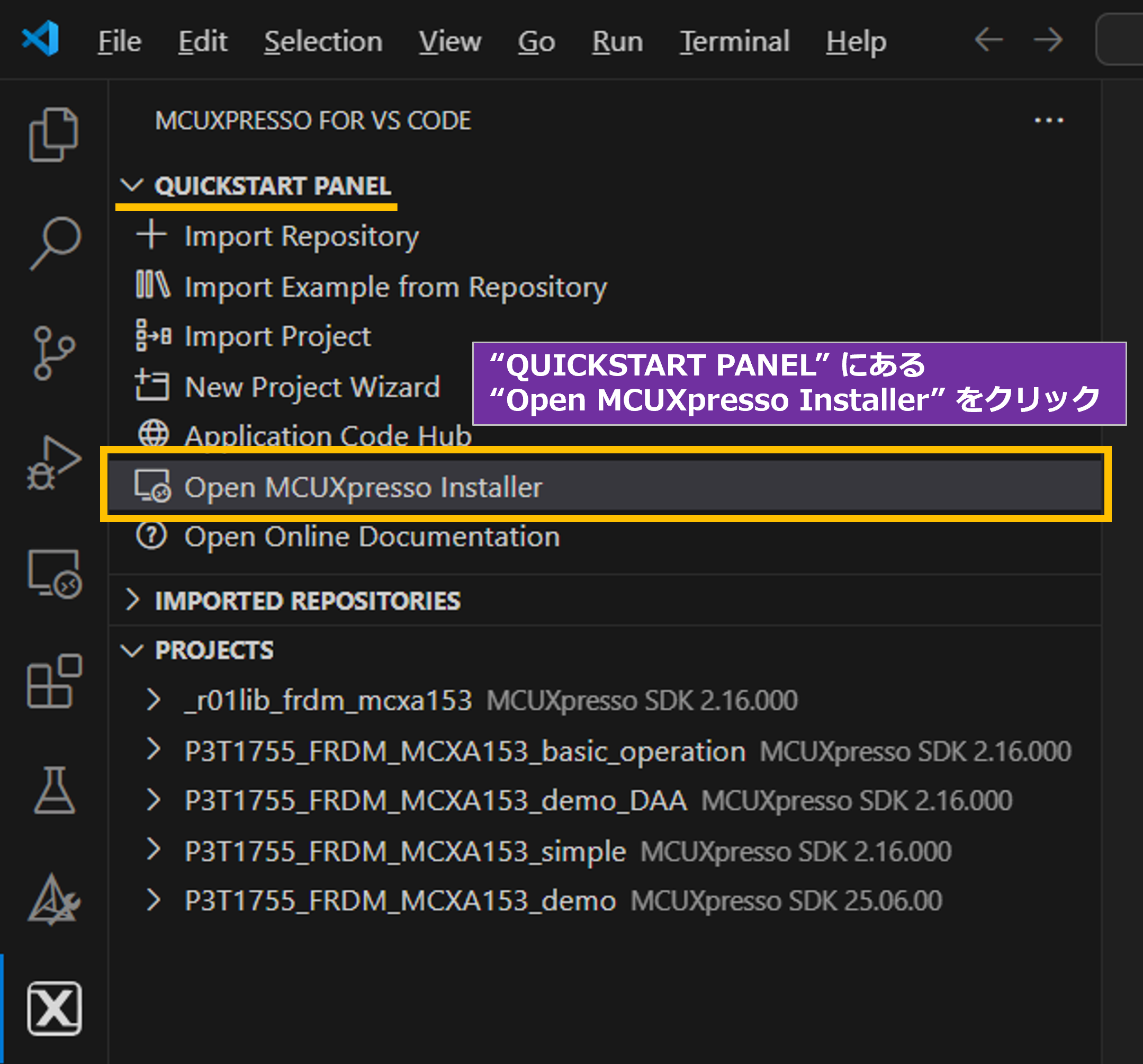
Task: Click Import Example from Repository
Action: (x=395, y=287)
